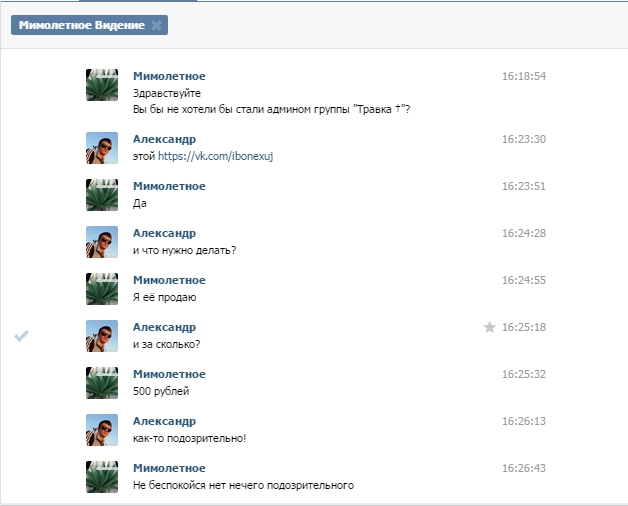Open Мимолетное's avatar on the first message

pos(102,85)
